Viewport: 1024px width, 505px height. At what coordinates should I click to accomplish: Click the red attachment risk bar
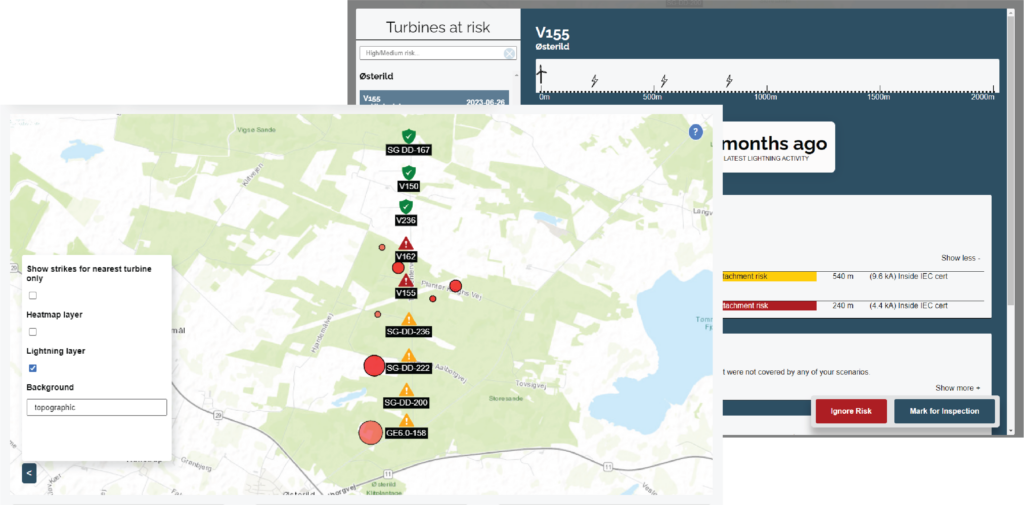point(767,306)
